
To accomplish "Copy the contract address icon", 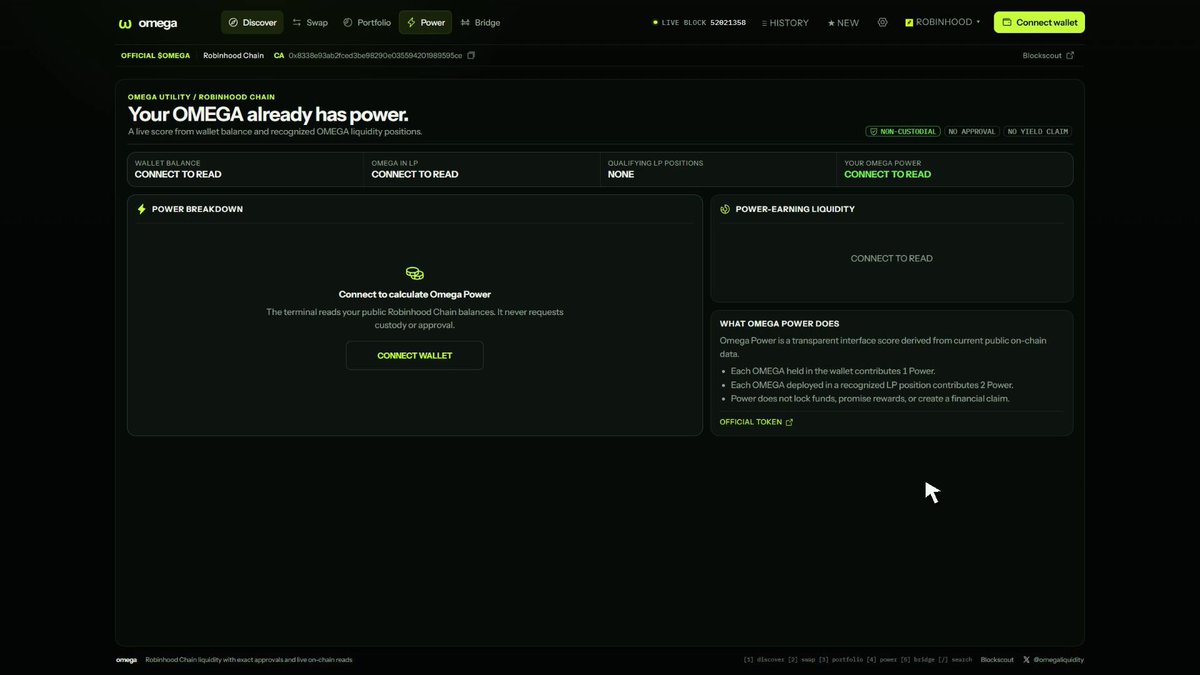I will click(x=472, y=55).
